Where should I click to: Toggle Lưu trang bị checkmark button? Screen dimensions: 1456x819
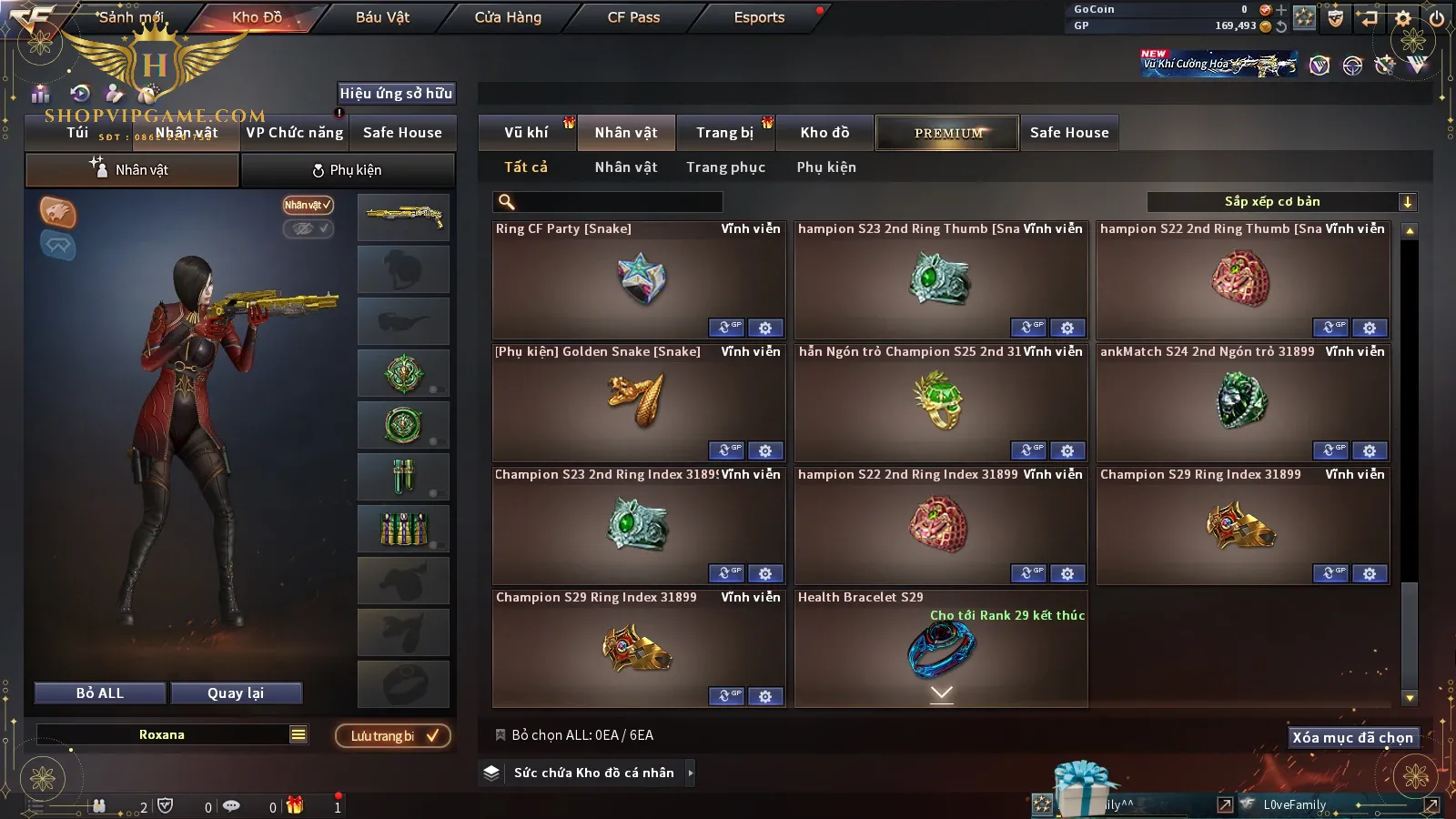tap(393, 736)
